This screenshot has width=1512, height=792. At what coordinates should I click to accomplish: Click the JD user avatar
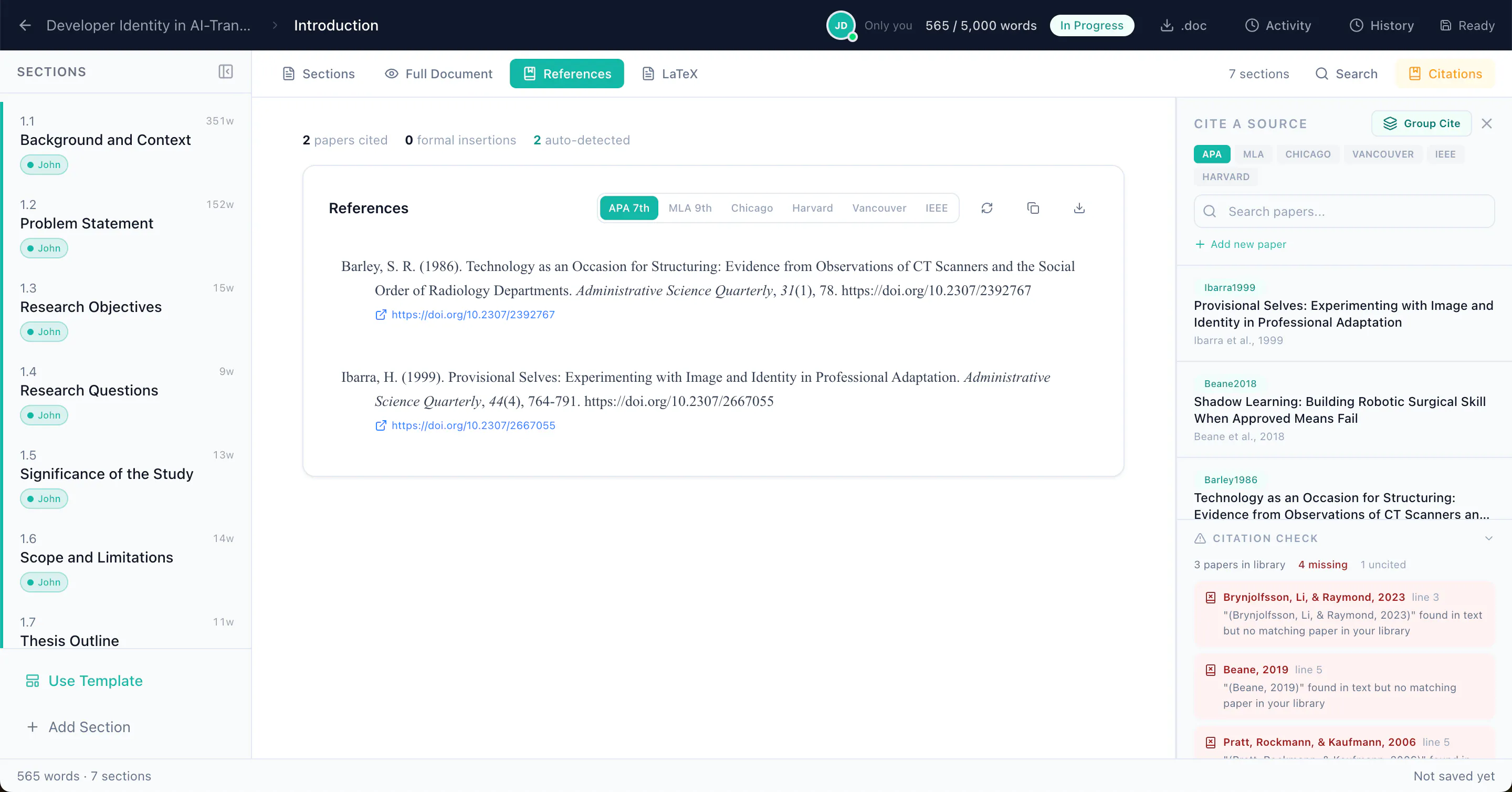coord(841,25)
